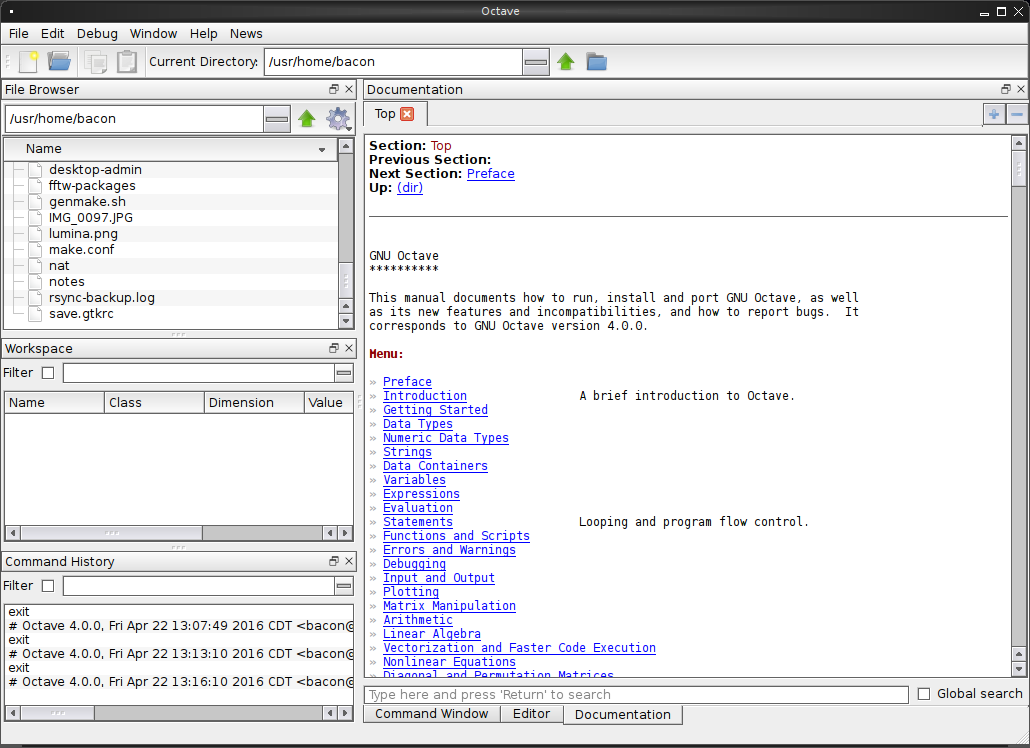Image resolution: width=1030 pixels, height=748 pixels.
Task: Open the Workspace filter dropdown
Action: (344, 373)
